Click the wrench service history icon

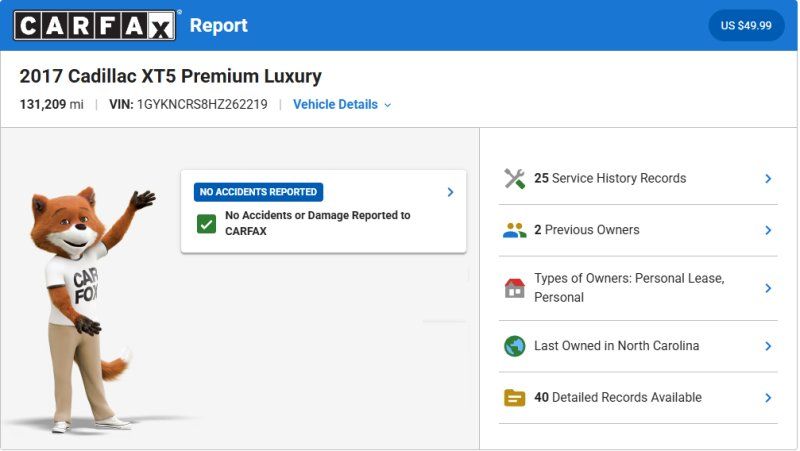514,179
